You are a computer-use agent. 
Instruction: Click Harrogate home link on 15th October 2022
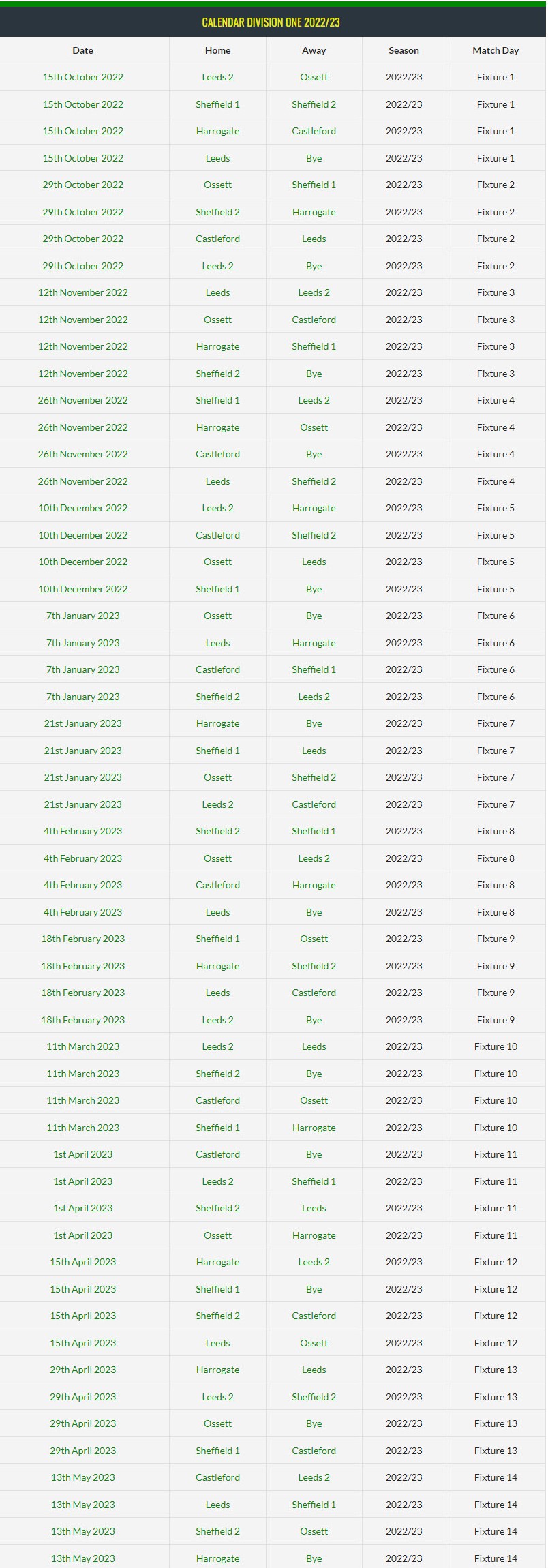(217, 131)
